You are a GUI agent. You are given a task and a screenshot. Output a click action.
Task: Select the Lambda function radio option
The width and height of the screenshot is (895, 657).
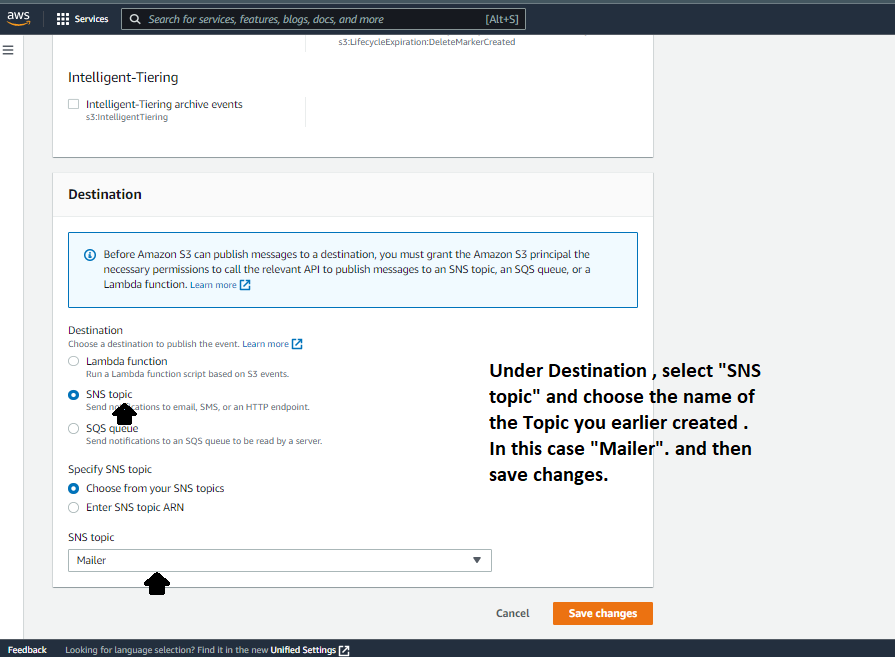point(74,361)
